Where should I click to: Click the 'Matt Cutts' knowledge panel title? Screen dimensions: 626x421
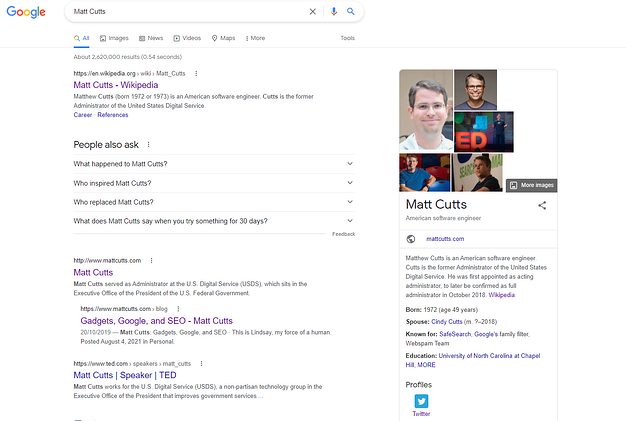point(436,205)
